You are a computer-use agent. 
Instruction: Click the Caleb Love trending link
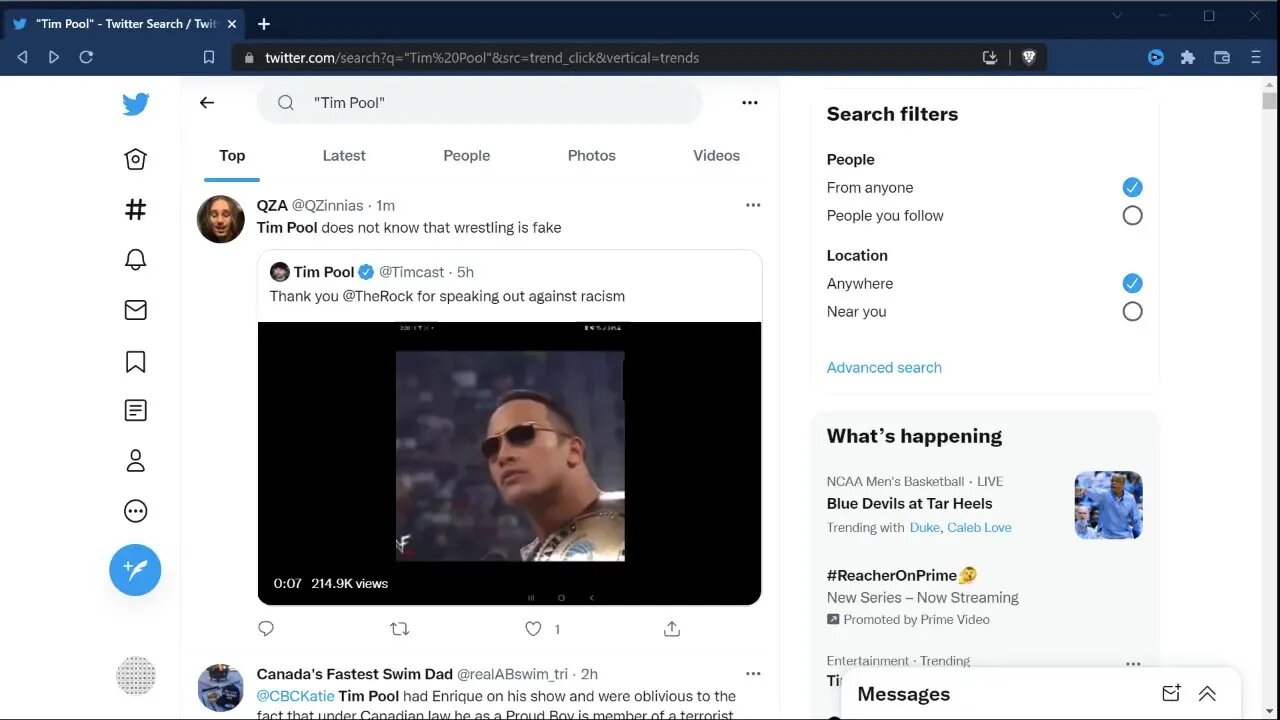click(979, 527)
